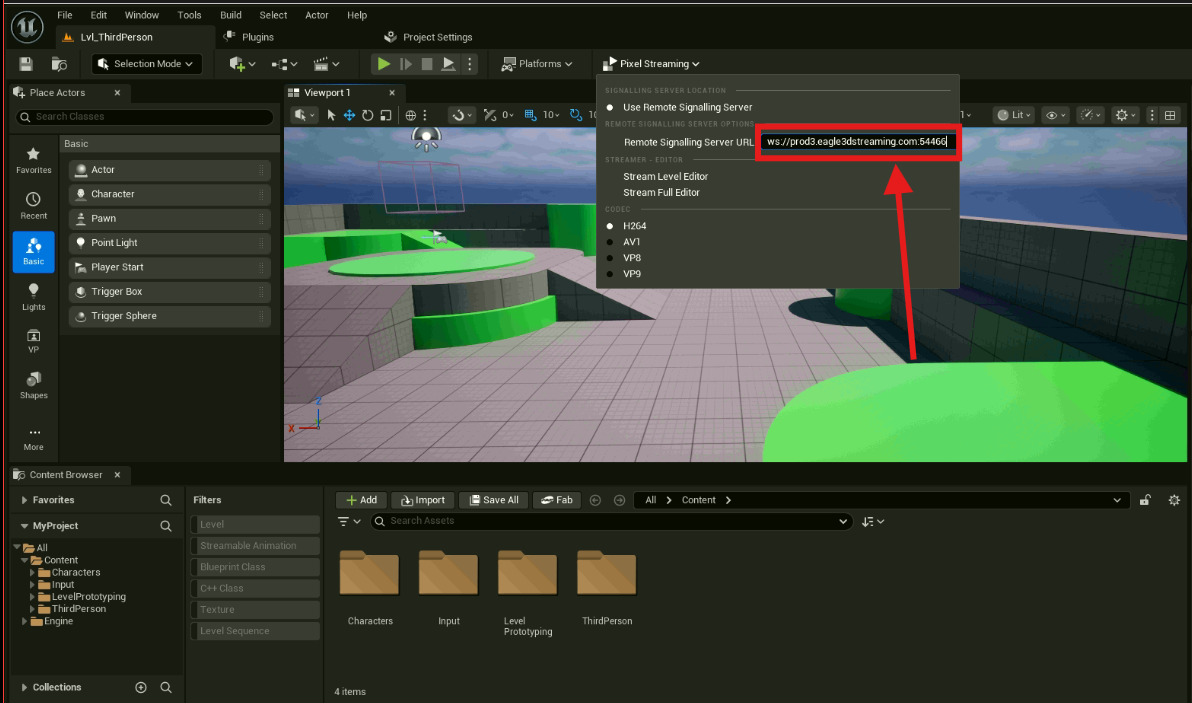Toggle the Texture filter
This screenshot has height=703, width=1192.
click(255, 610)
